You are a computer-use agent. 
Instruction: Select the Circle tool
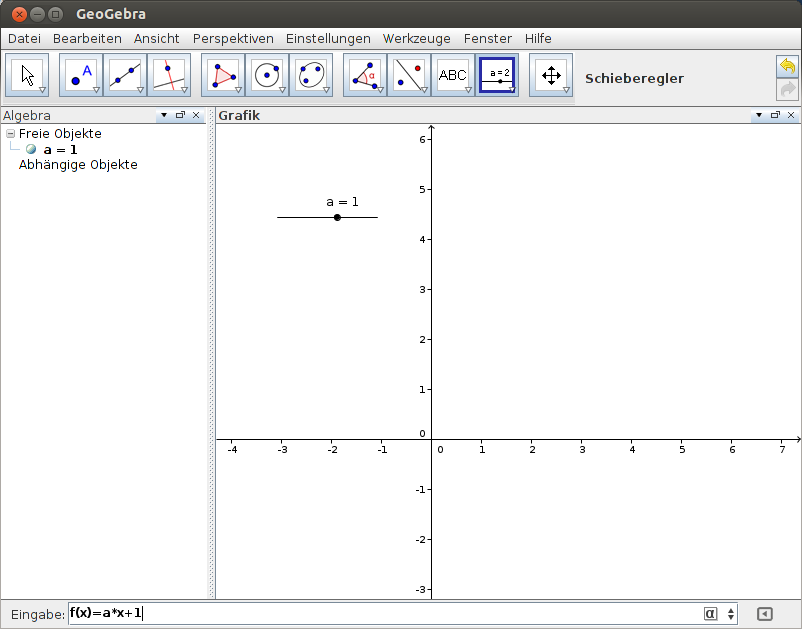pos(268,75)
